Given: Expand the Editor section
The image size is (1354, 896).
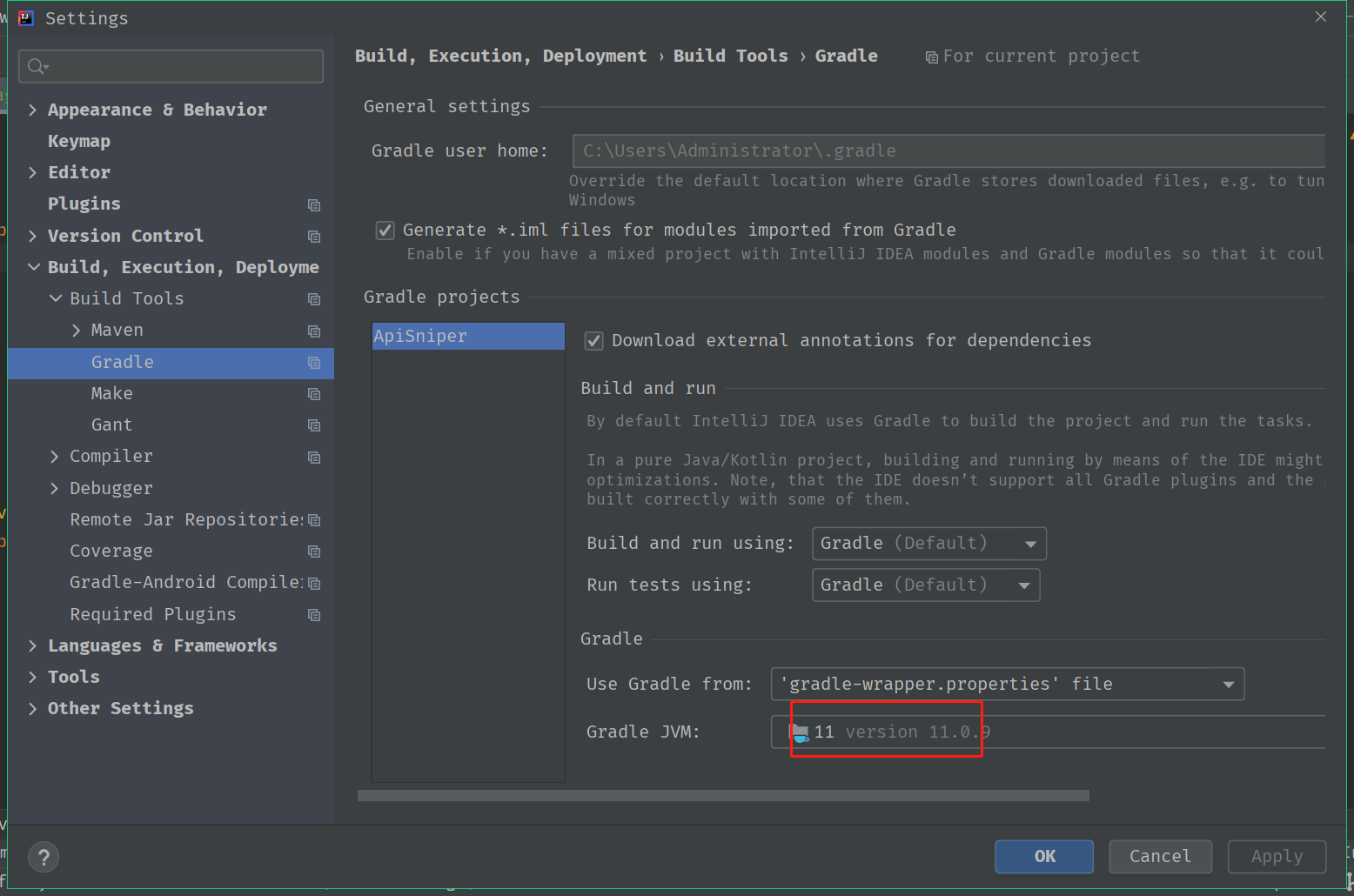Looking at the screenshot, I should pos(32,172).
